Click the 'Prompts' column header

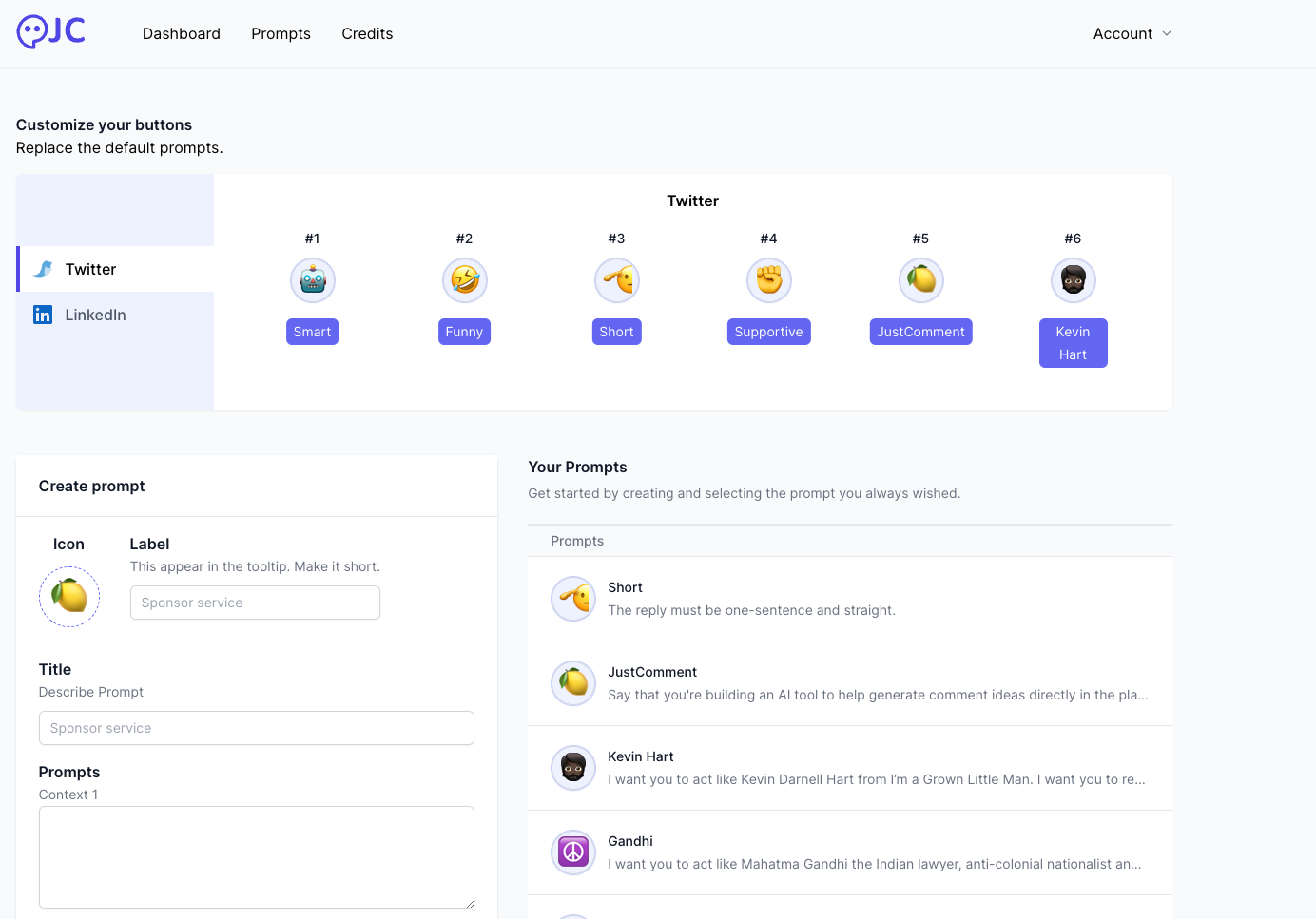coord(577,541)
